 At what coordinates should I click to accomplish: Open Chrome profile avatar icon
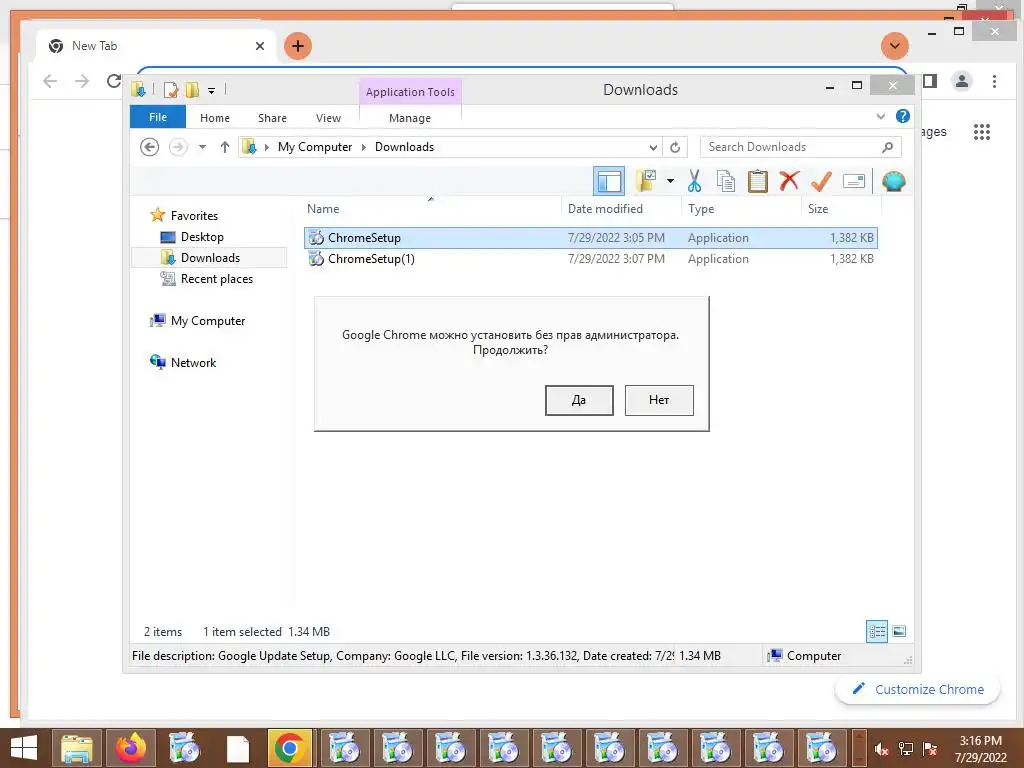tap(961, 81)
